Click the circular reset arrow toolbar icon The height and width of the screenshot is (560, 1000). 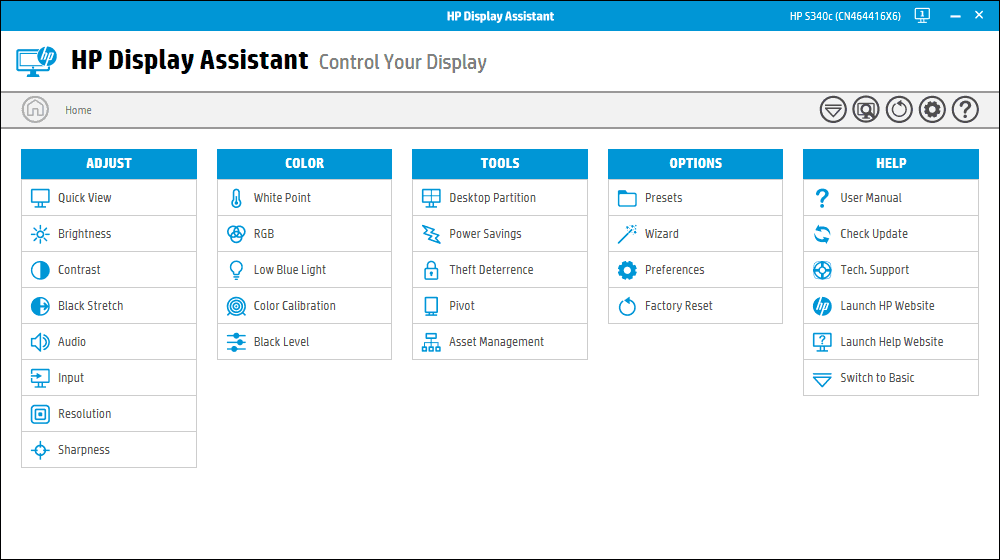899,110
